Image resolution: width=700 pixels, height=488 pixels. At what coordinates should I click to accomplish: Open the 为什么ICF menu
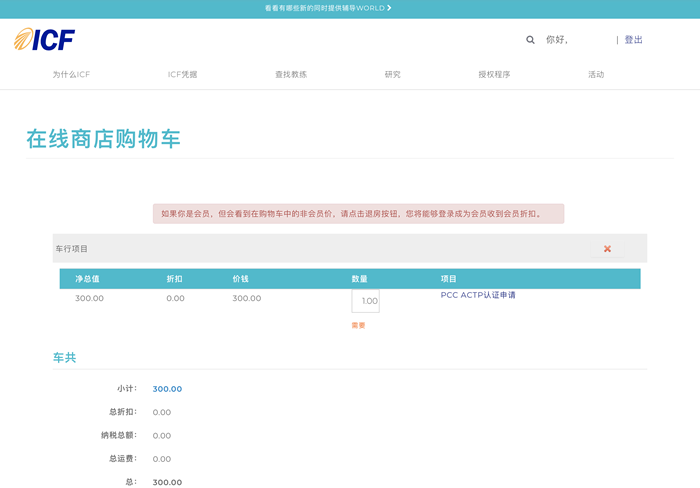[71, 75]
